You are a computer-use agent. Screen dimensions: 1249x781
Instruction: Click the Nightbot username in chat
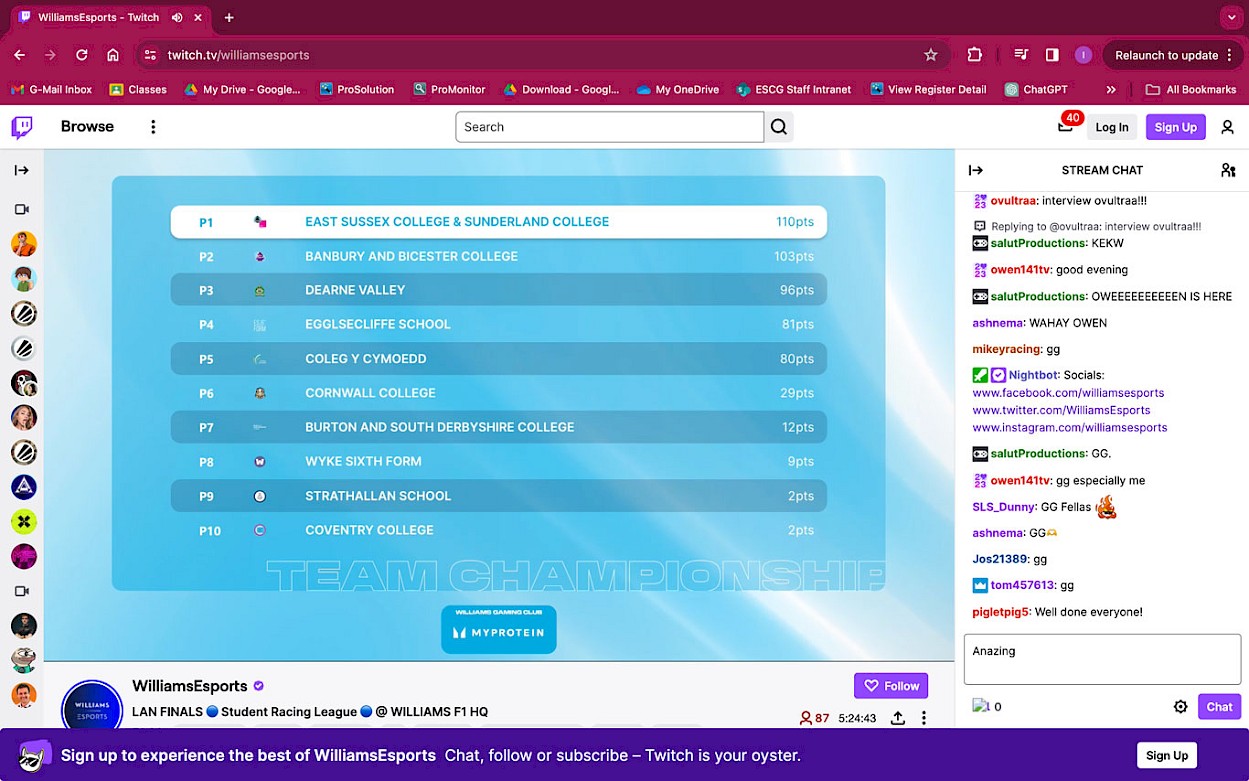coord(1033,375)
